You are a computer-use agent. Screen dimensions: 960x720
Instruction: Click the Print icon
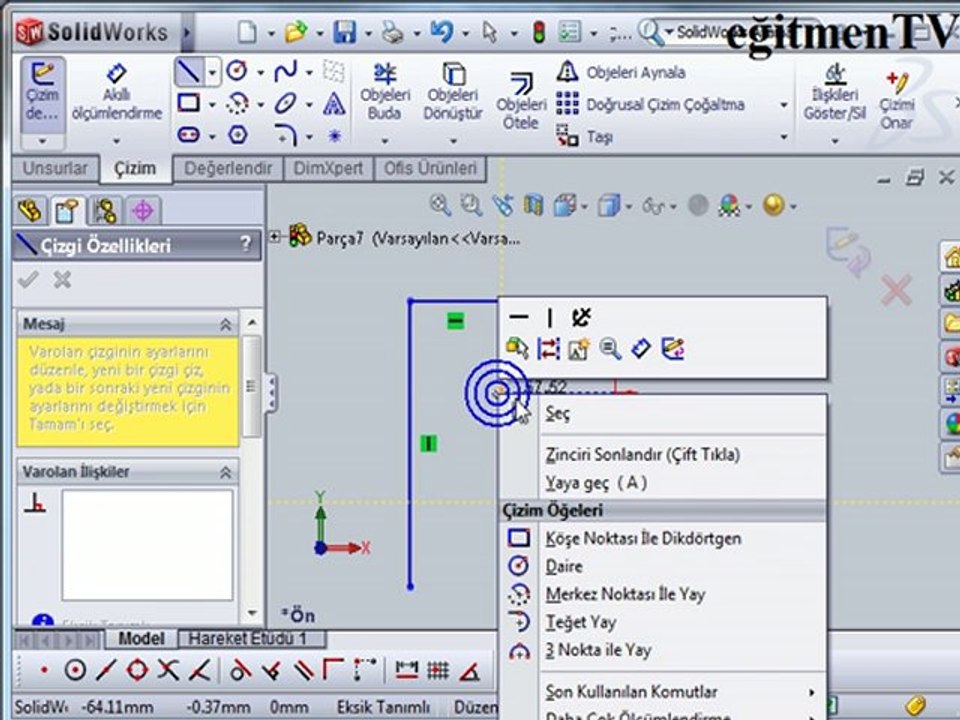(x=392, y=32)
